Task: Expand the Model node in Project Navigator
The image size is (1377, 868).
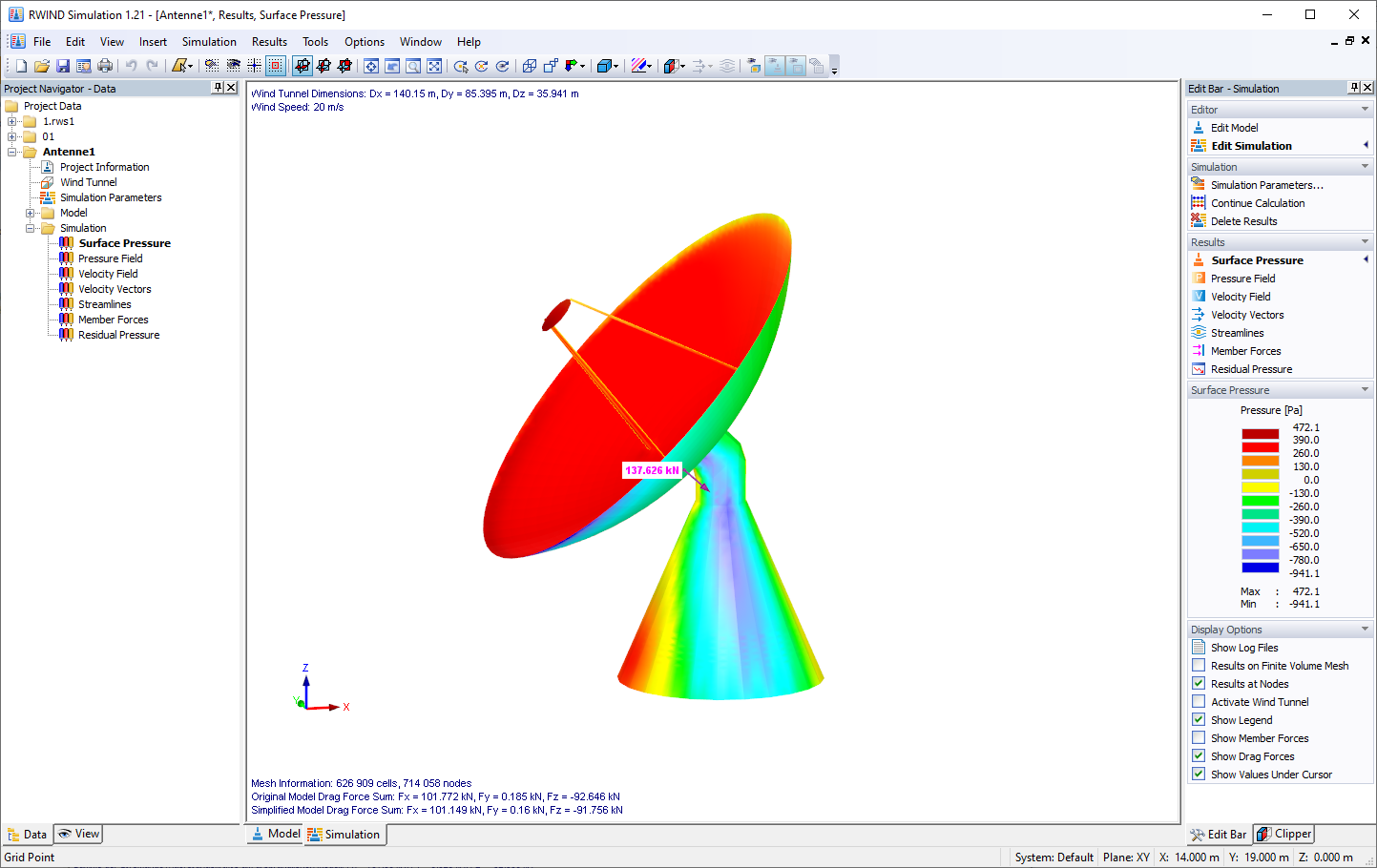Action: tap(30, 212)
